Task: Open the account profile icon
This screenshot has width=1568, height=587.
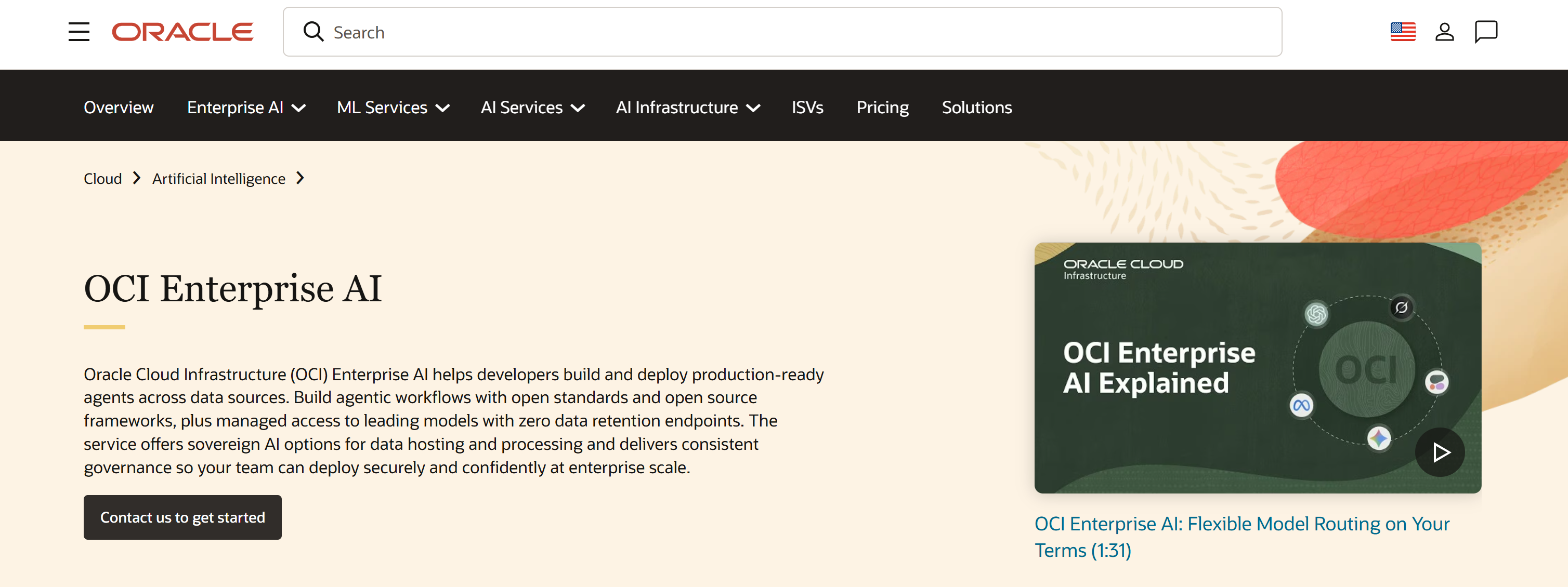Action: point(1444,32)
